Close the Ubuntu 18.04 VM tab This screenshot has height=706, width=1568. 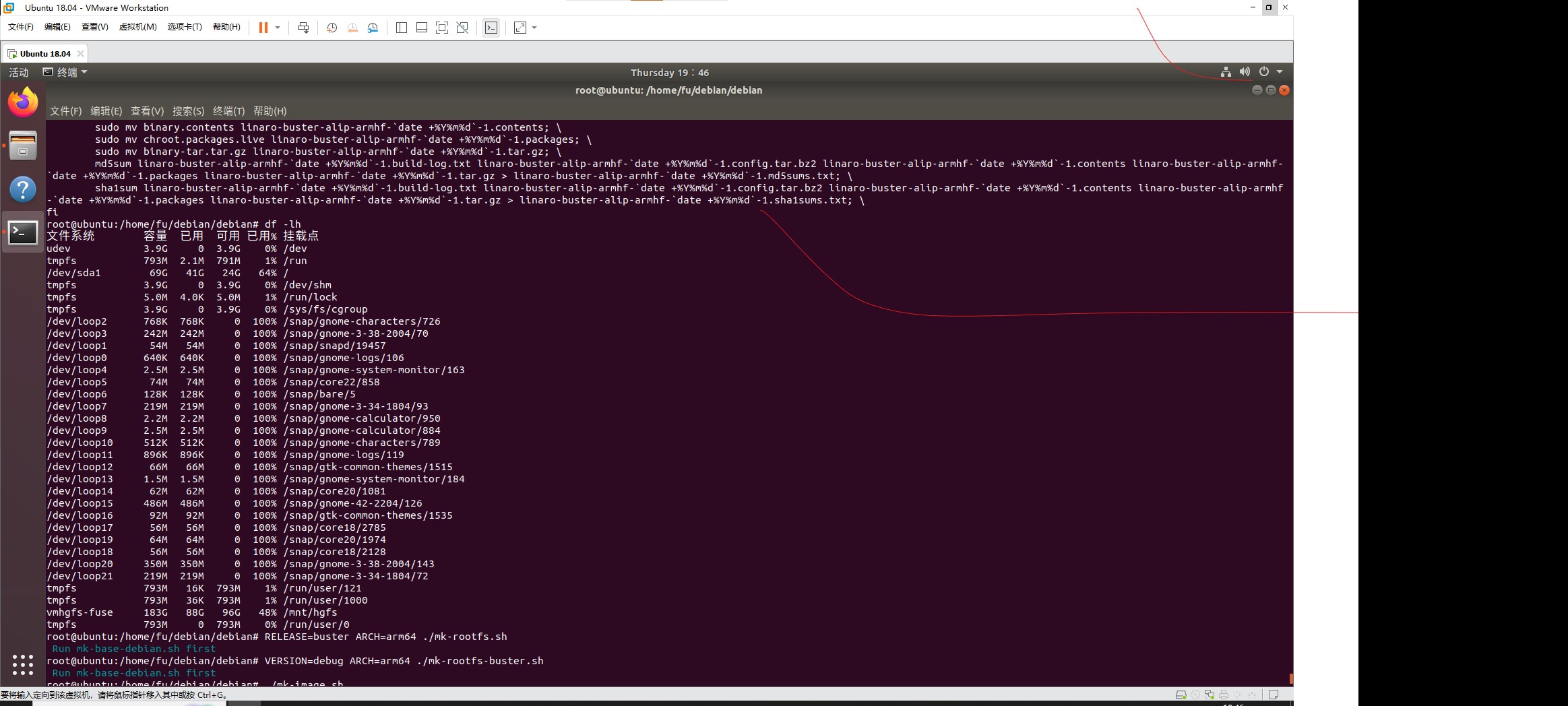[81, 53]
